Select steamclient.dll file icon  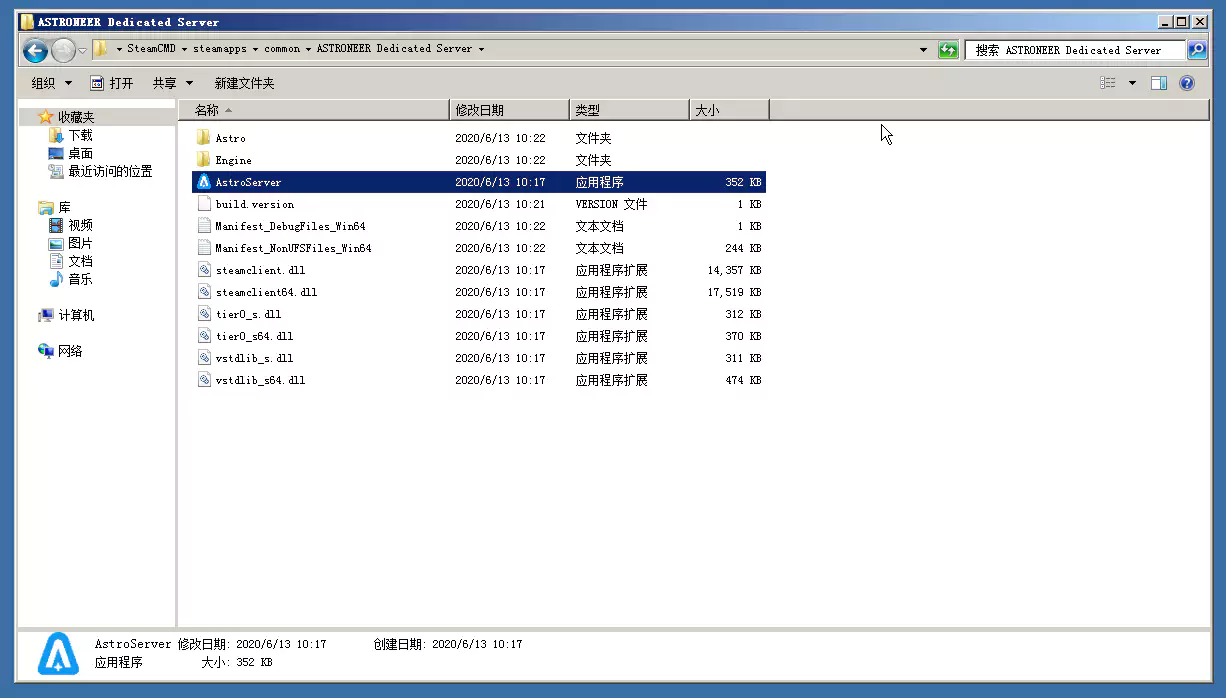pyautogui.click(x=204, y=270)
